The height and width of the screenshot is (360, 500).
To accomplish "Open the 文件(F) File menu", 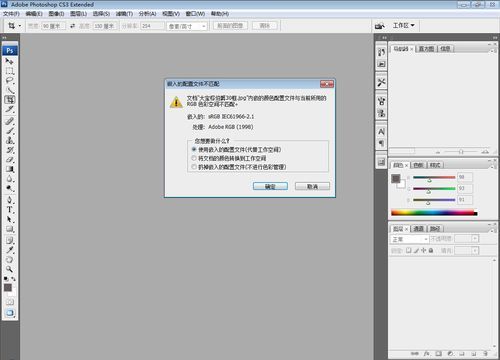I will 11,14.
